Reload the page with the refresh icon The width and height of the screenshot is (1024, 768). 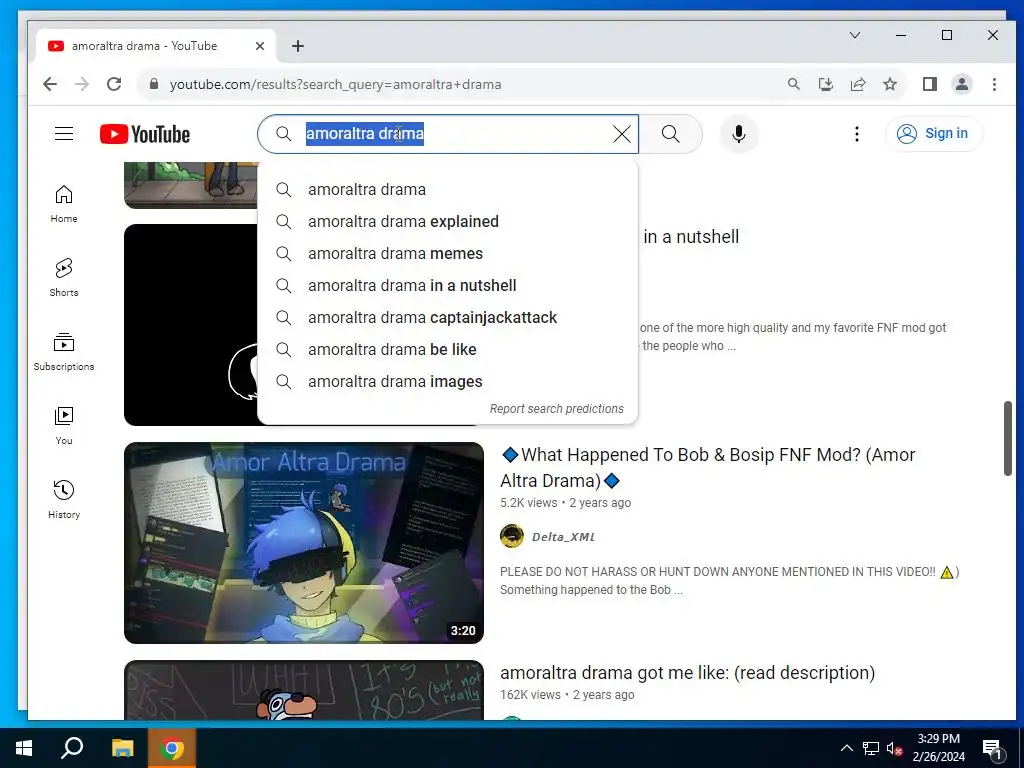tap(114, 84)
